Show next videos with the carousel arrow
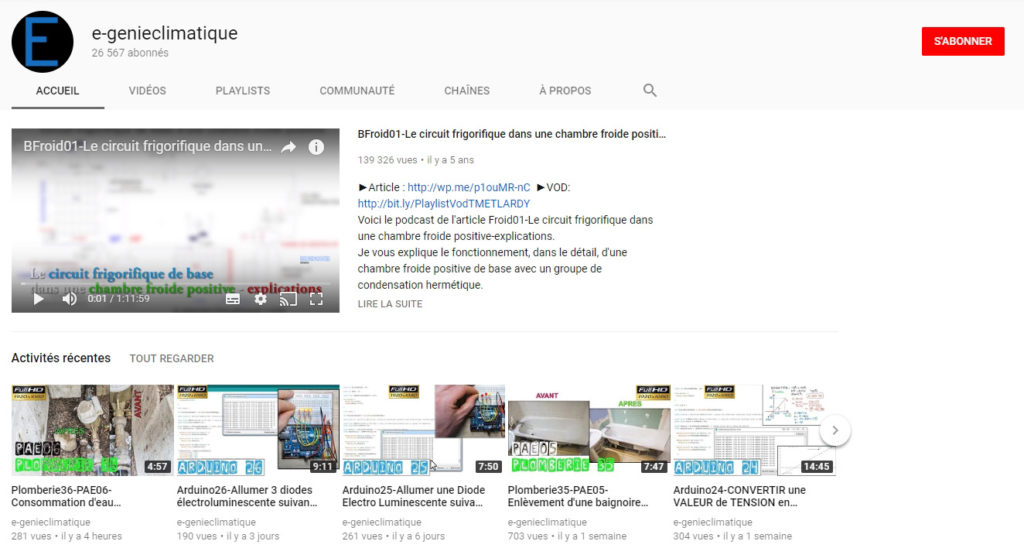 [835, 430]
